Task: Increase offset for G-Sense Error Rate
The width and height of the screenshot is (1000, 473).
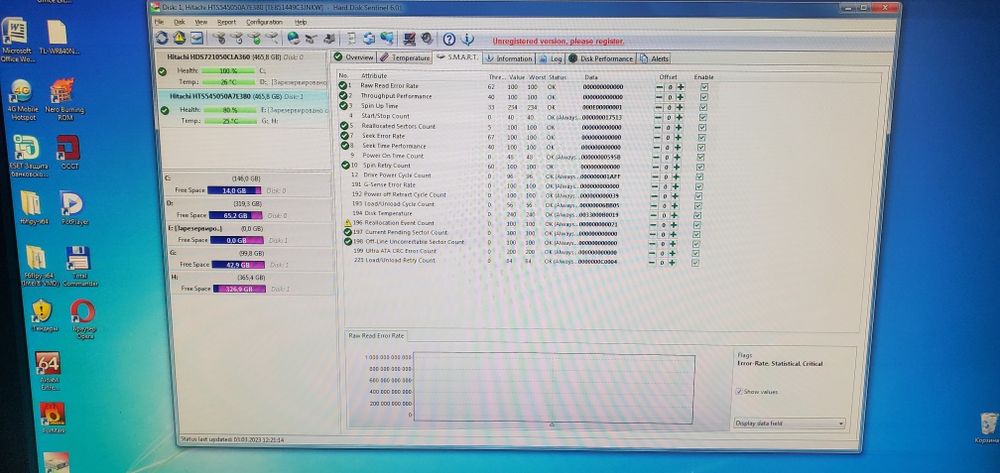Action: (675, 186)
